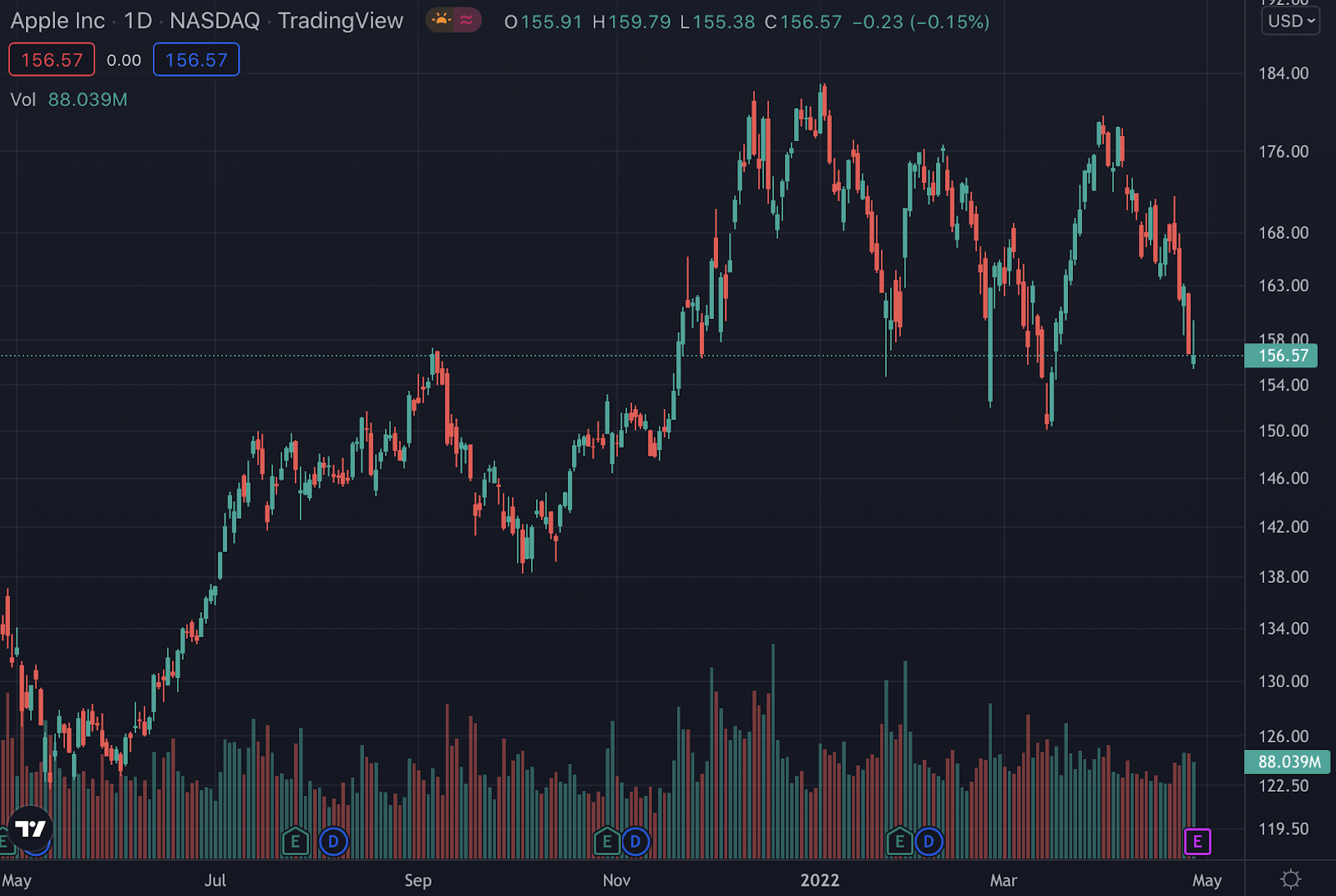View the earnings marker between 2022 and Mar

coord(899,842)
